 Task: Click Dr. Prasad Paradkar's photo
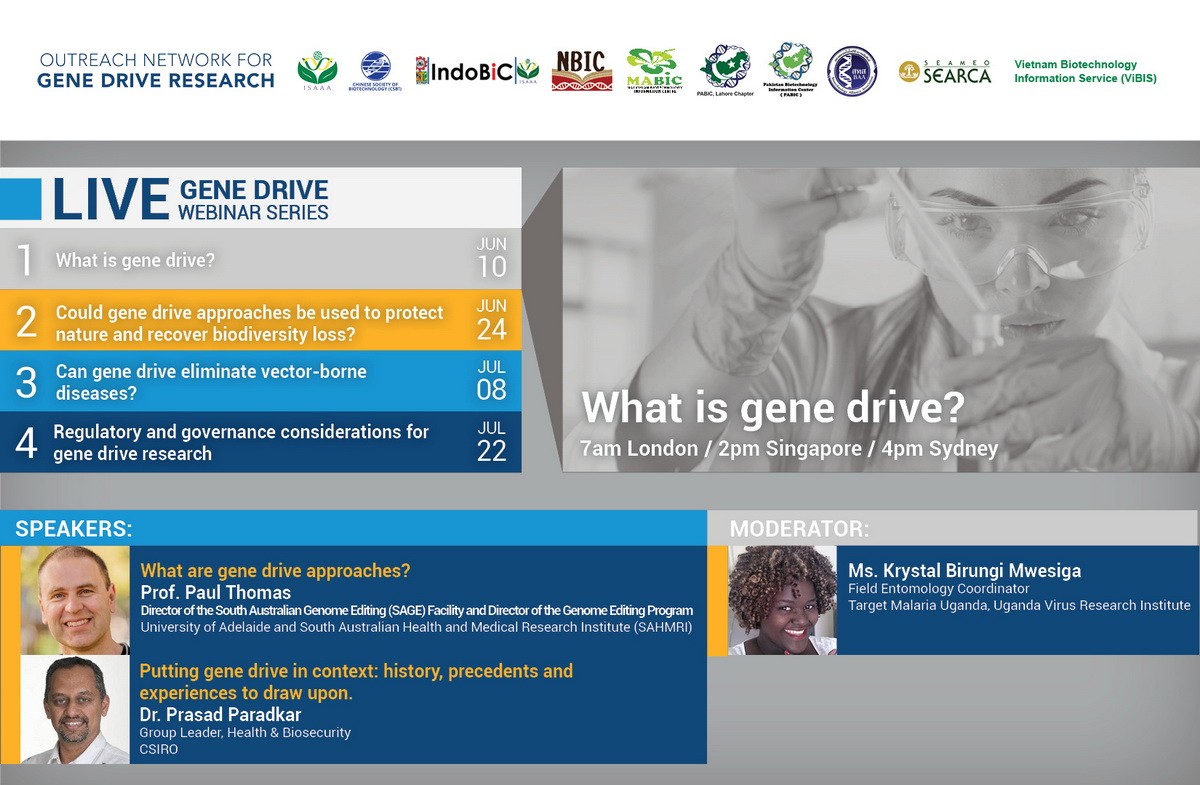(x=75, y=710)
